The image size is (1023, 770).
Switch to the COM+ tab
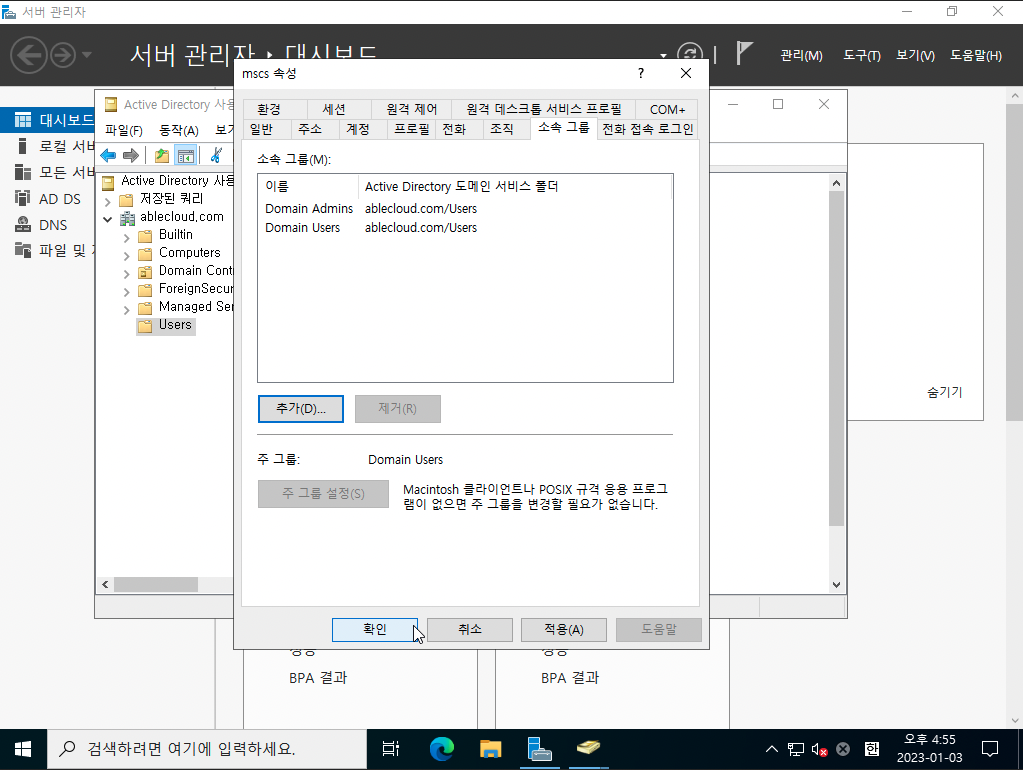(x=667, y=109)
